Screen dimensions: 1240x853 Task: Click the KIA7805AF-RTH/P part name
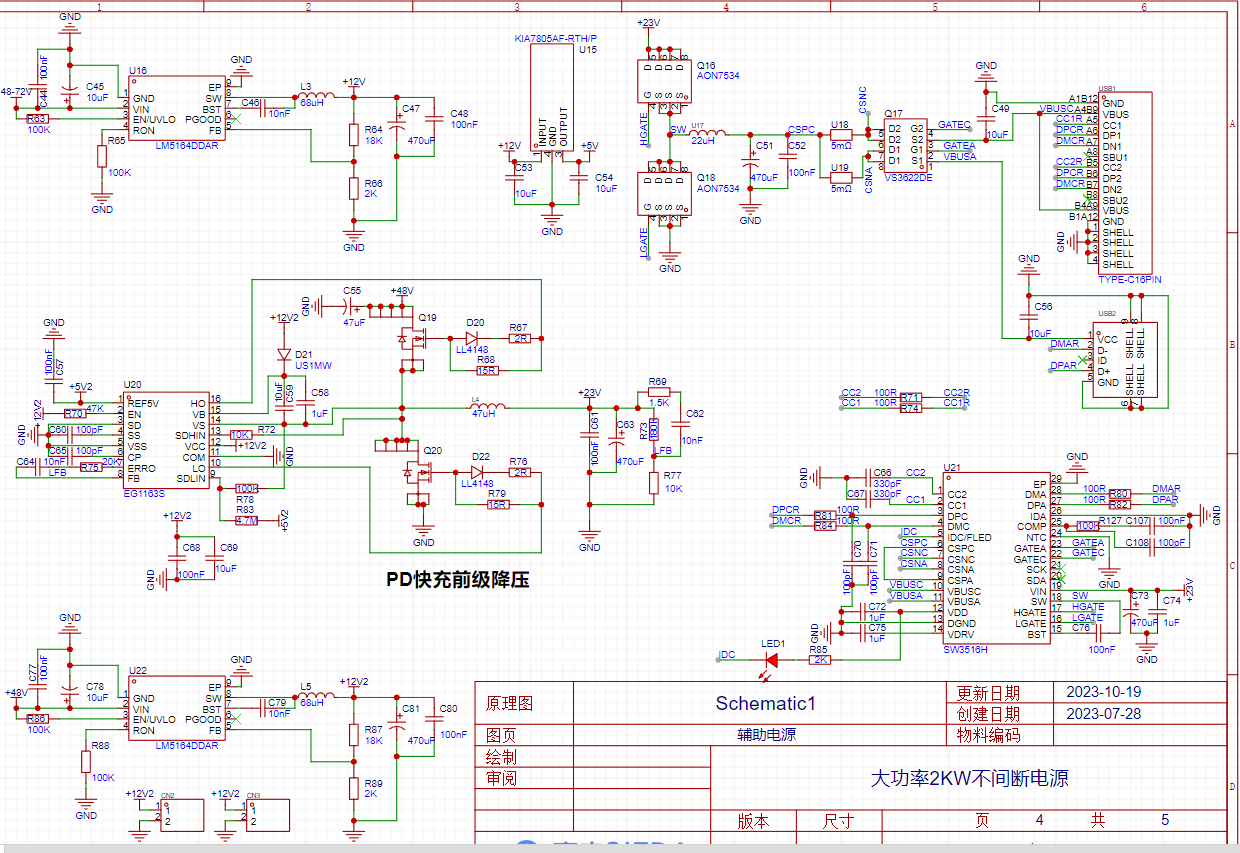point(555,37)
